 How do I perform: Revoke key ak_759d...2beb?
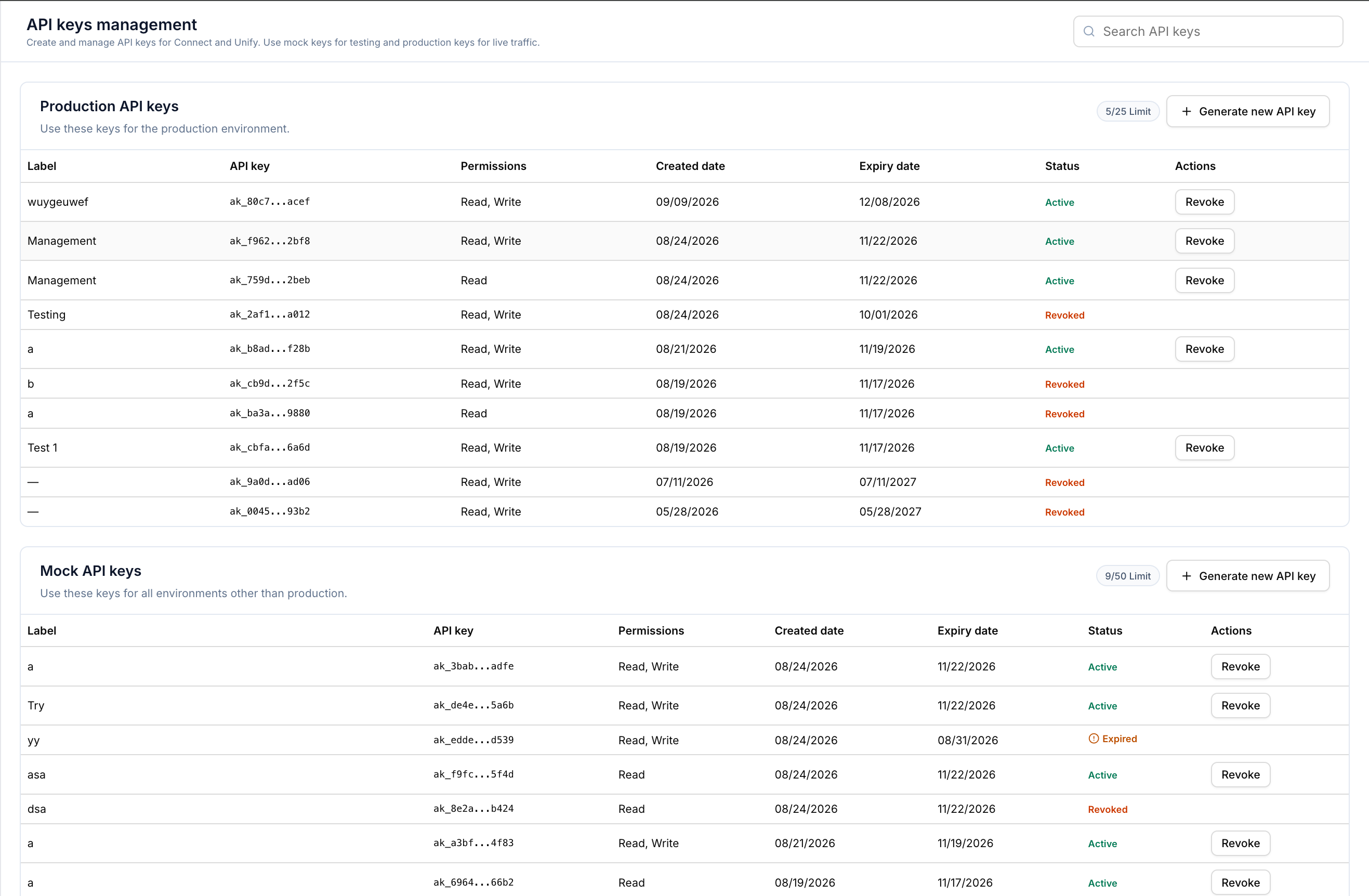point(1204,280)
